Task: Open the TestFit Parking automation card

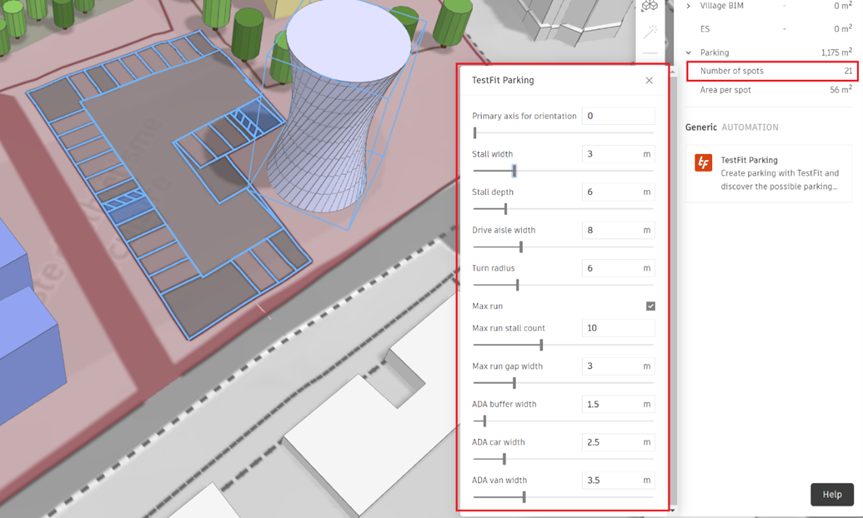Action: click(x=768, y=173)
